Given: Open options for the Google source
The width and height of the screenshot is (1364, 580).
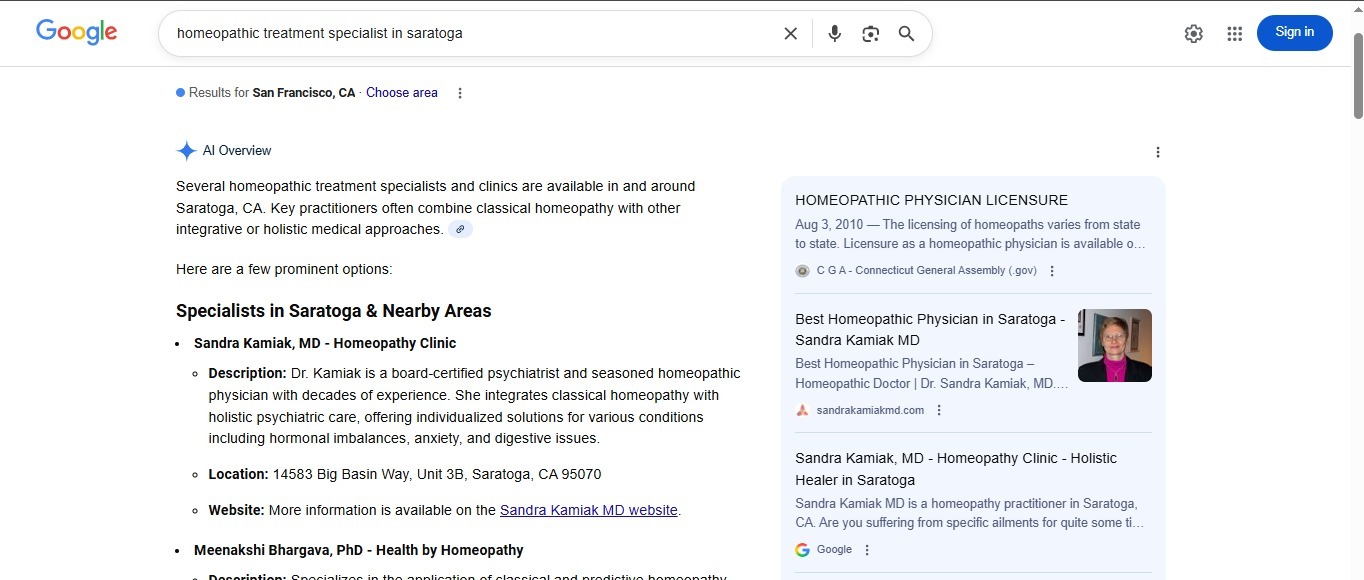Looking at the screenshot, I should tap(867, 550).
